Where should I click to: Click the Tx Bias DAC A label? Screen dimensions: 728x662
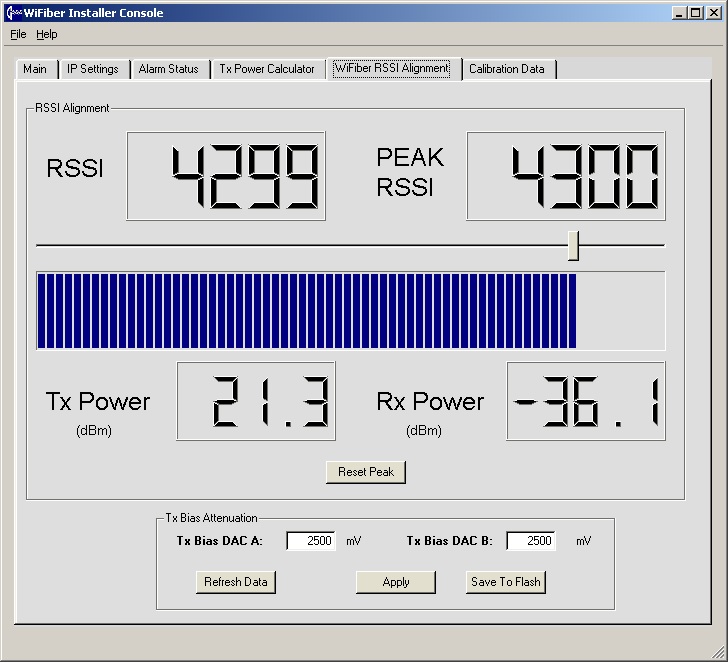[220, 541]
